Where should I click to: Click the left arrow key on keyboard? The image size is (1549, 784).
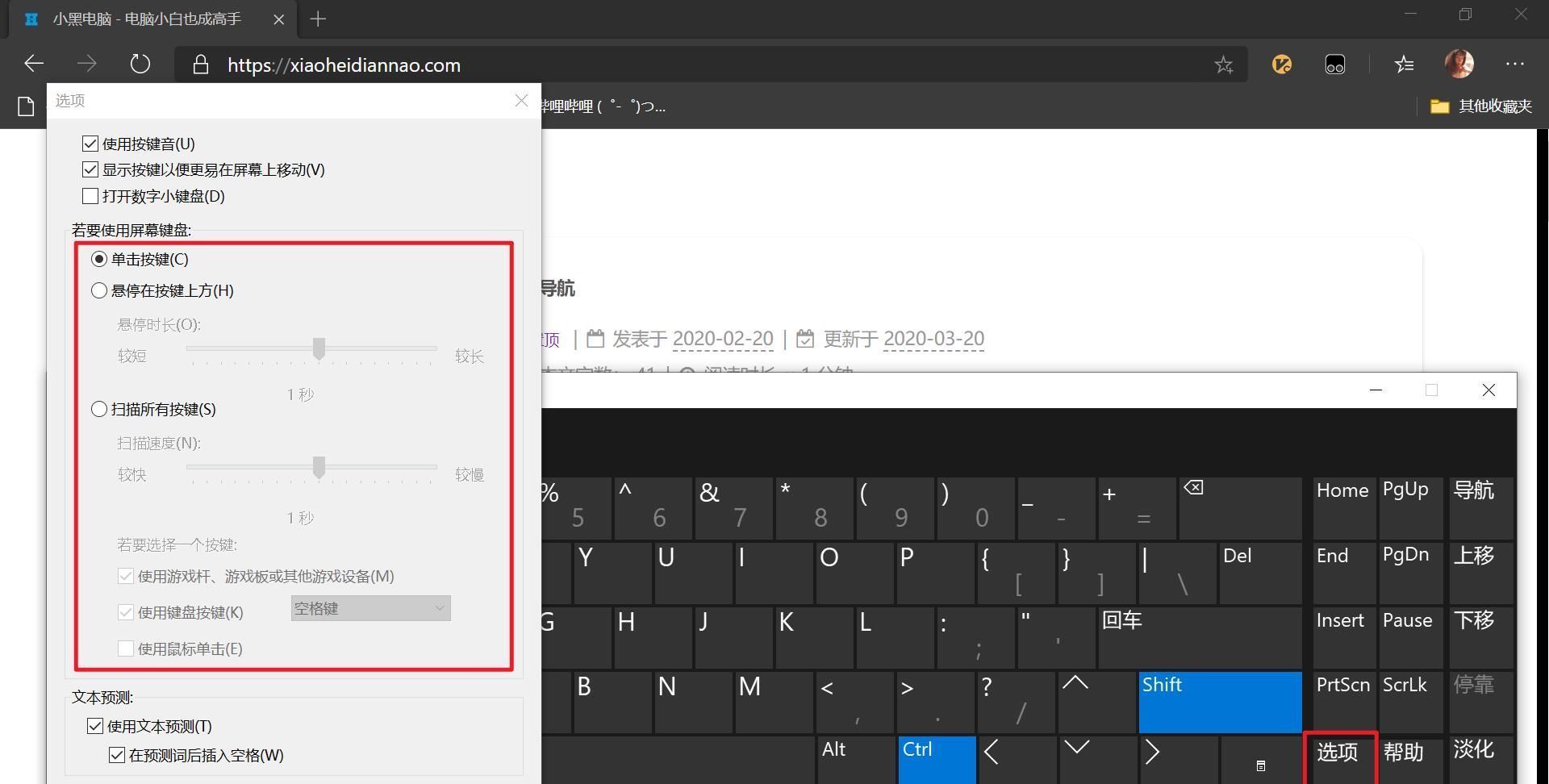tap(1017, 760)
